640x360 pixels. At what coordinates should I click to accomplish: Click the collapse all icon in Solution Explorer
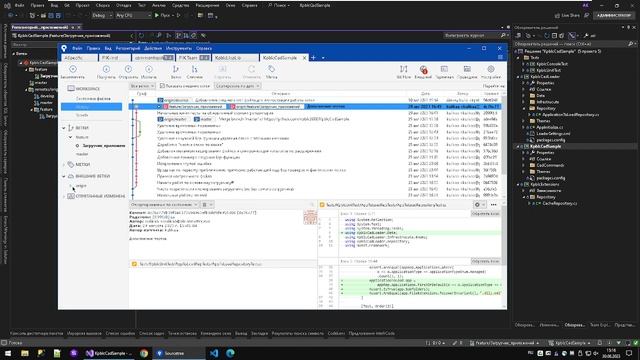[554, 36]
